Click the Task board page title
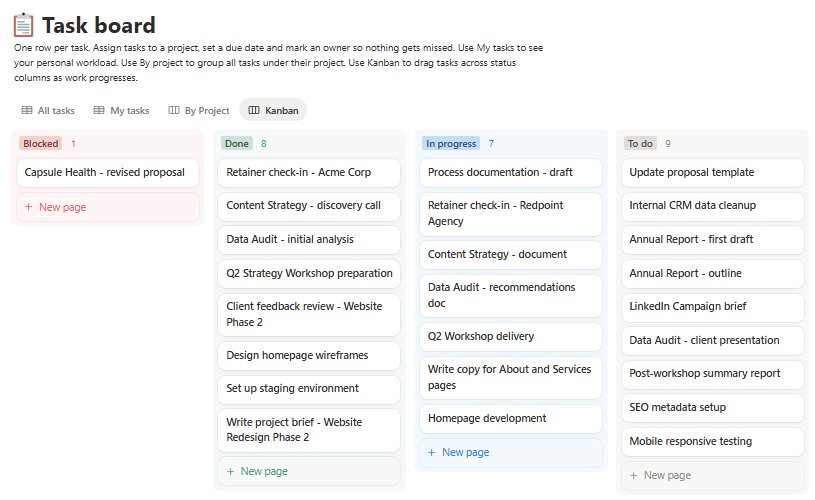Screen dimensions: 815x500 (99, 25)
